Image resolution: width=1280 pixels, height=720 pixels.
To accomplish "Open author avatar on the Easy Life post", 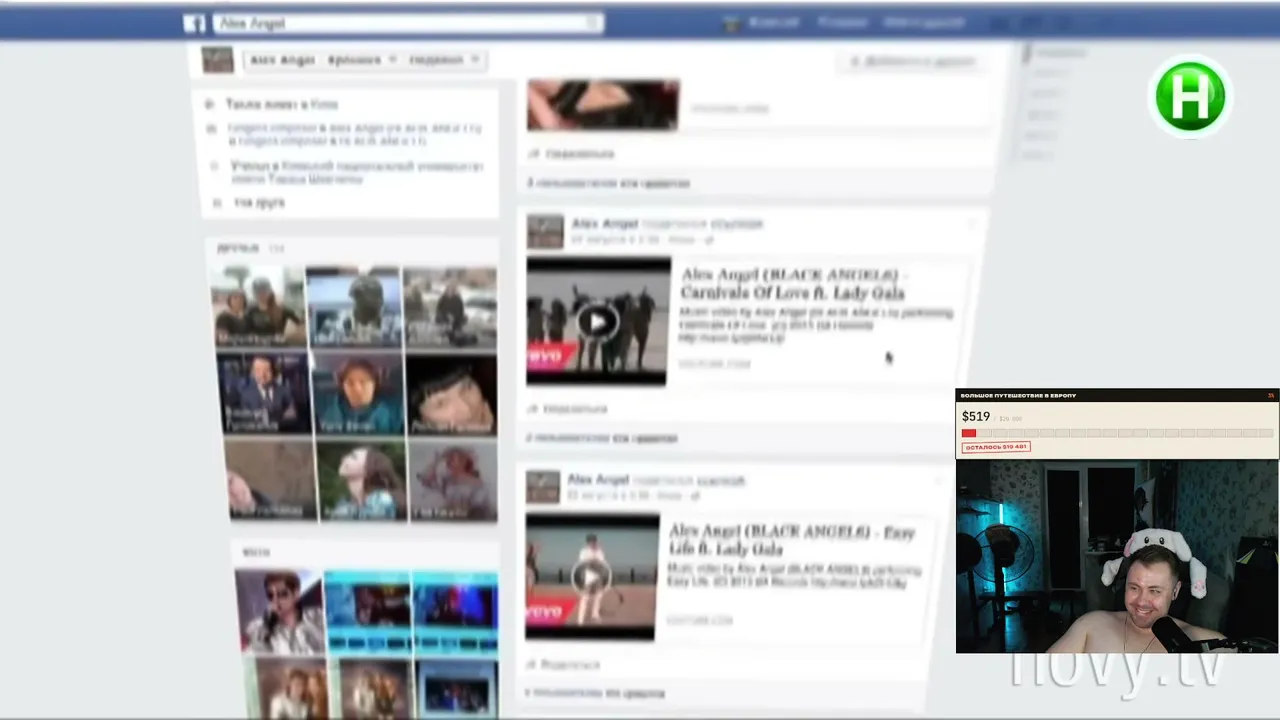I will click(543, 487).
